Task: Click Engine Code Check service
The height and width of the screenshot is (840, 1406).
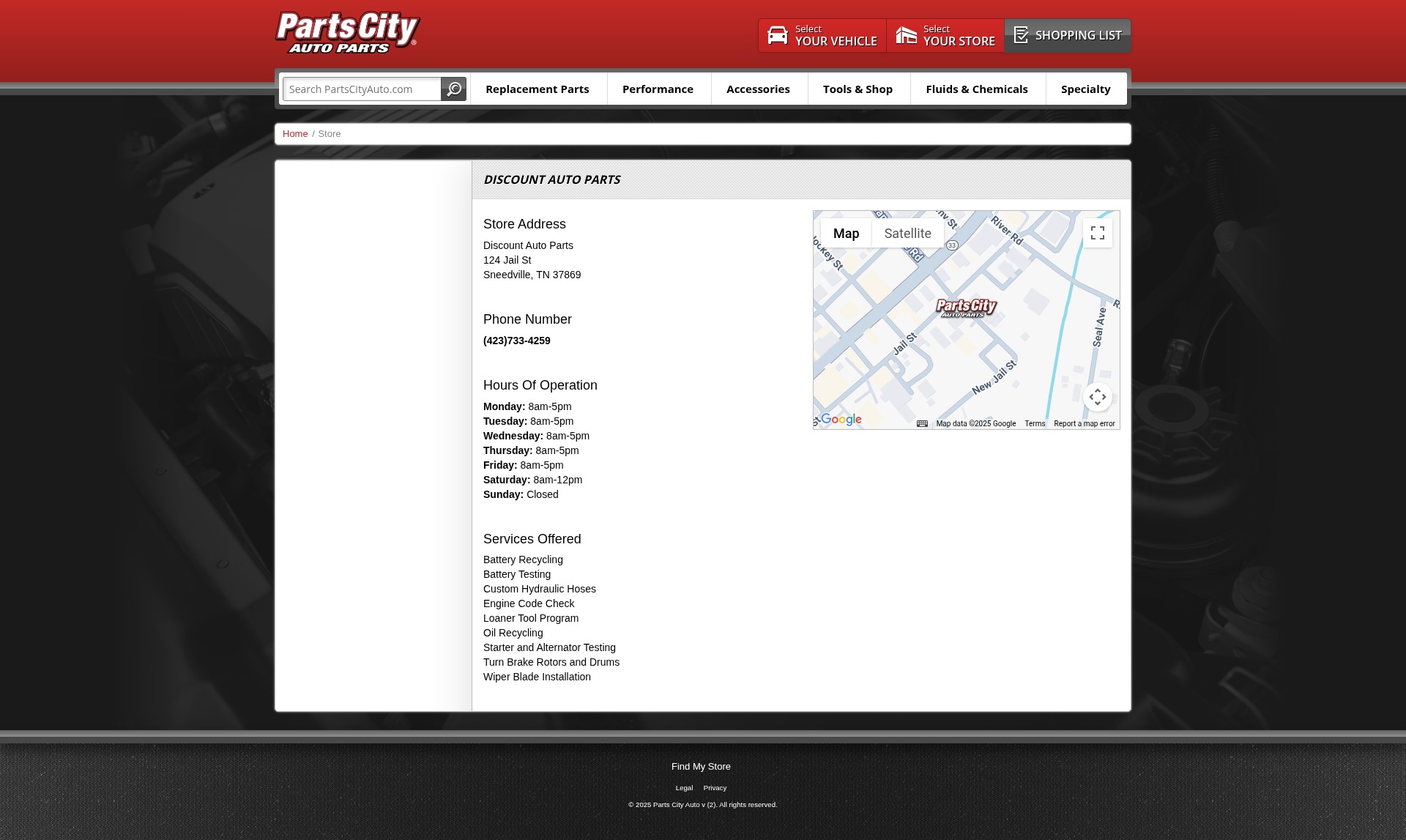Action: pos(529,603)
